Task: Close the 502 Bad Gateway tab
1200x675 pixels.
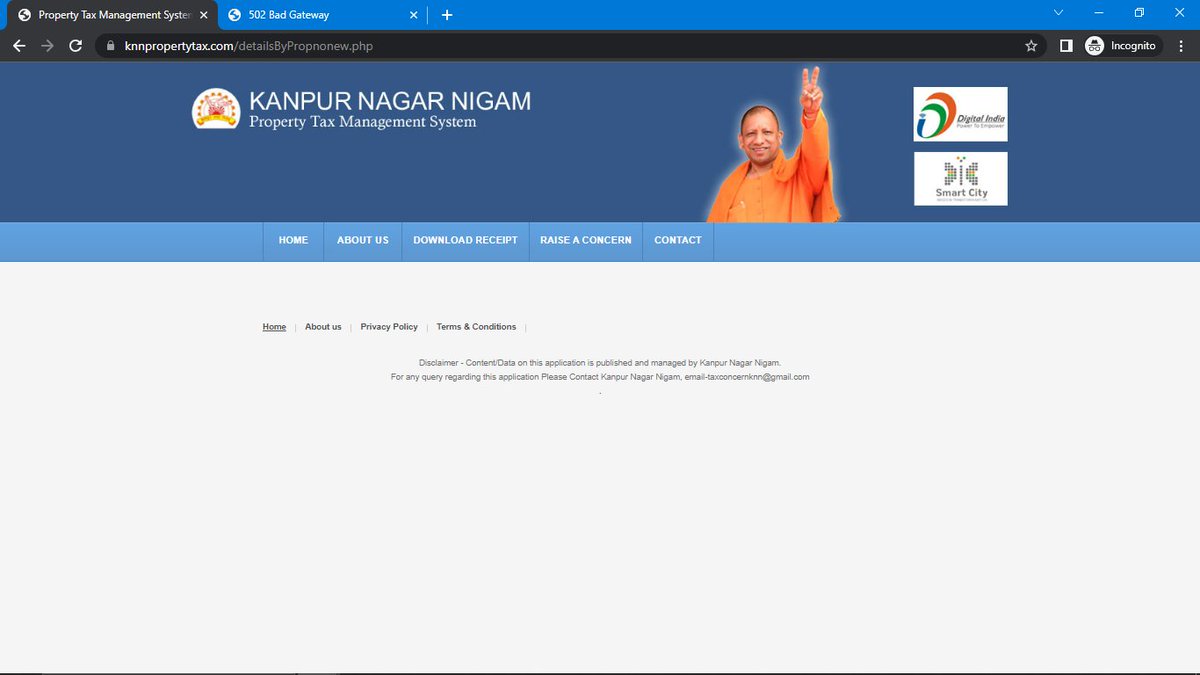Action: 413,15
